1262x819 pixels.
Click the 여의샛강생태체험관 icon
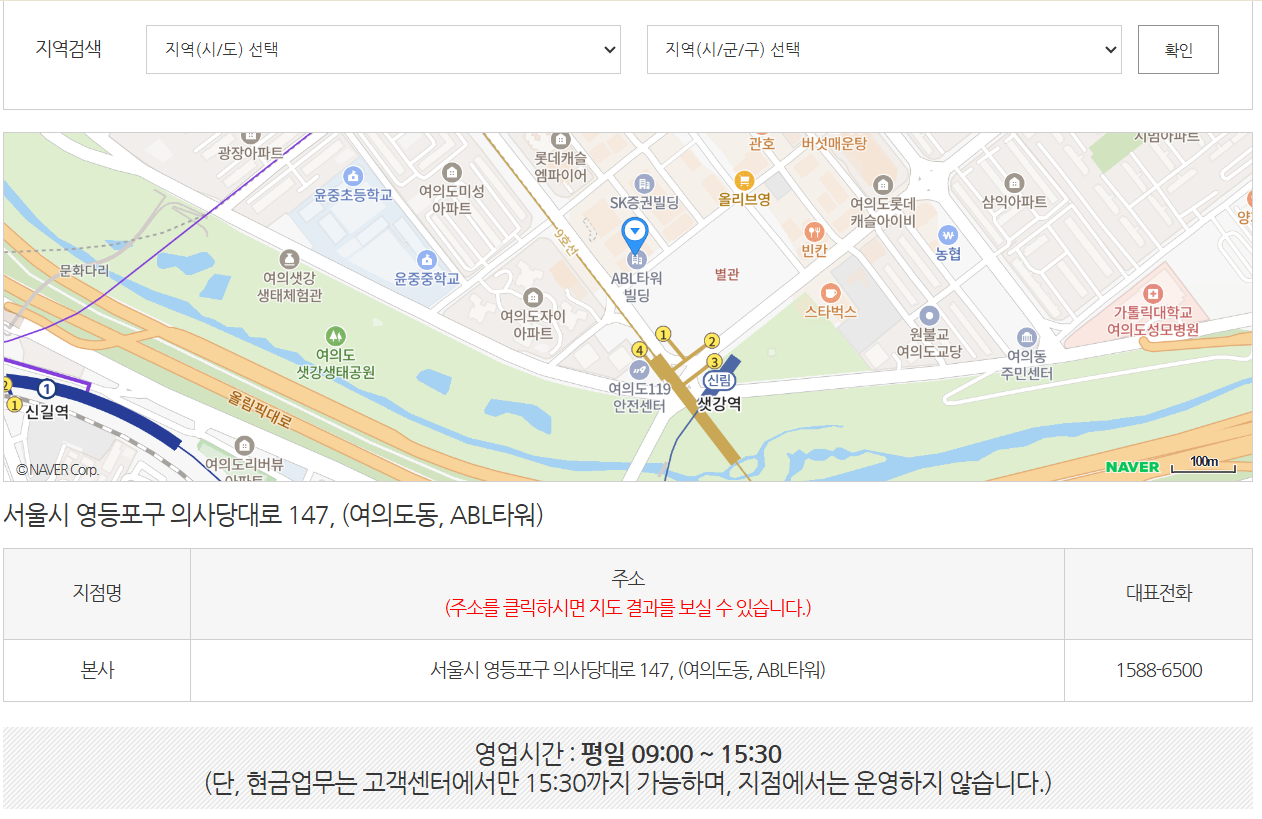289,260
